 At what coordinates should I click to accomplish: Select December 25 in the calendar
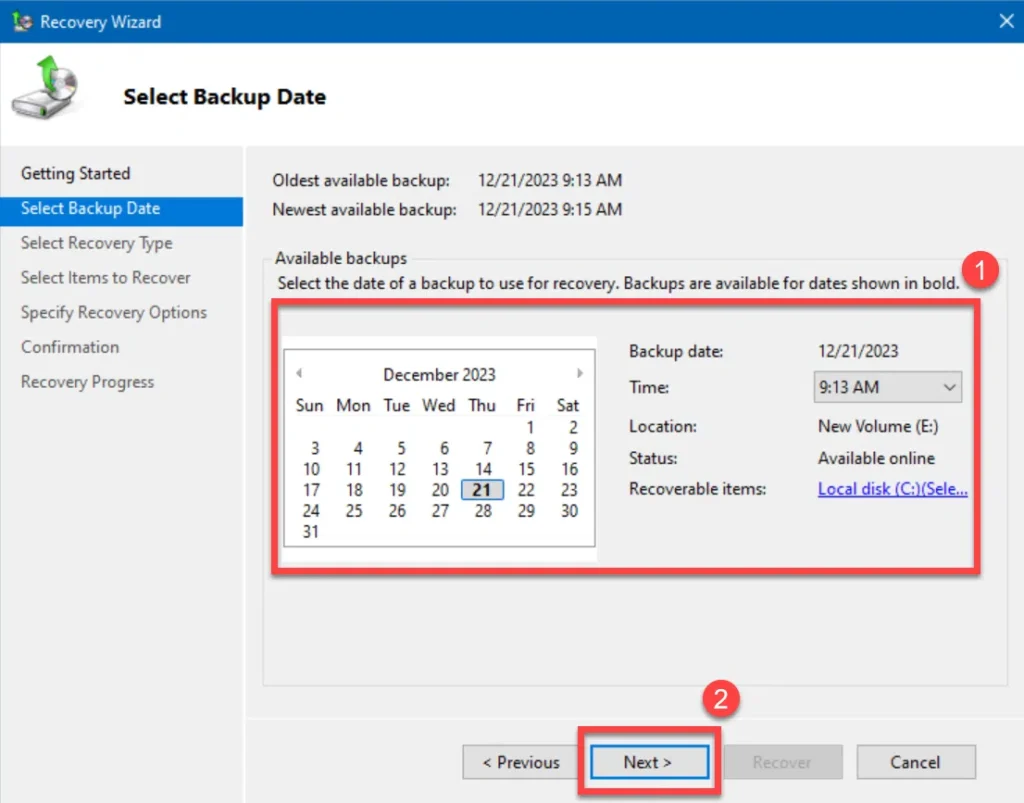pos(354,511)
